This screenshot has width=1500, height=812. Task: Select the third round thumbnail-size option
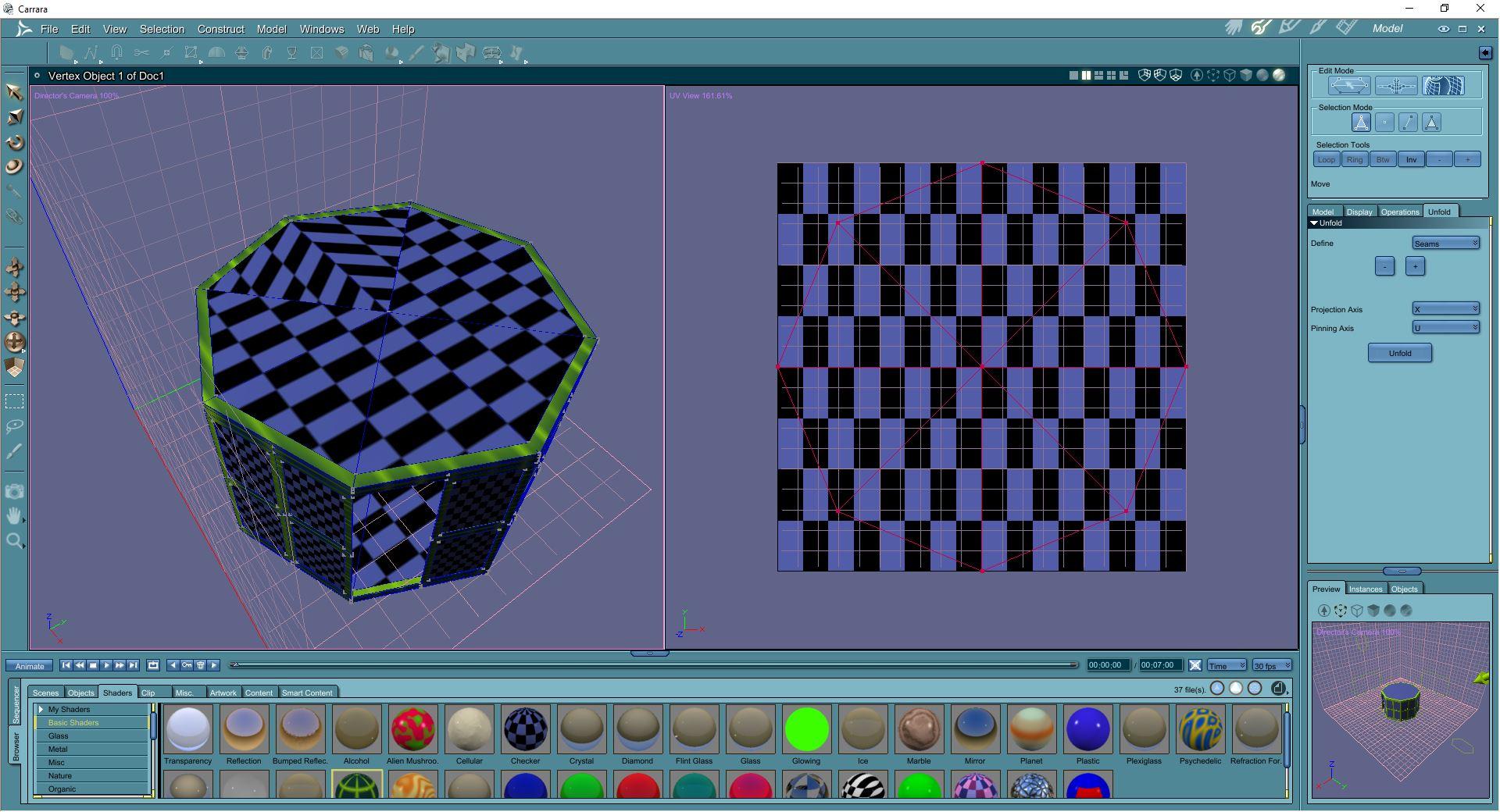1255,688
